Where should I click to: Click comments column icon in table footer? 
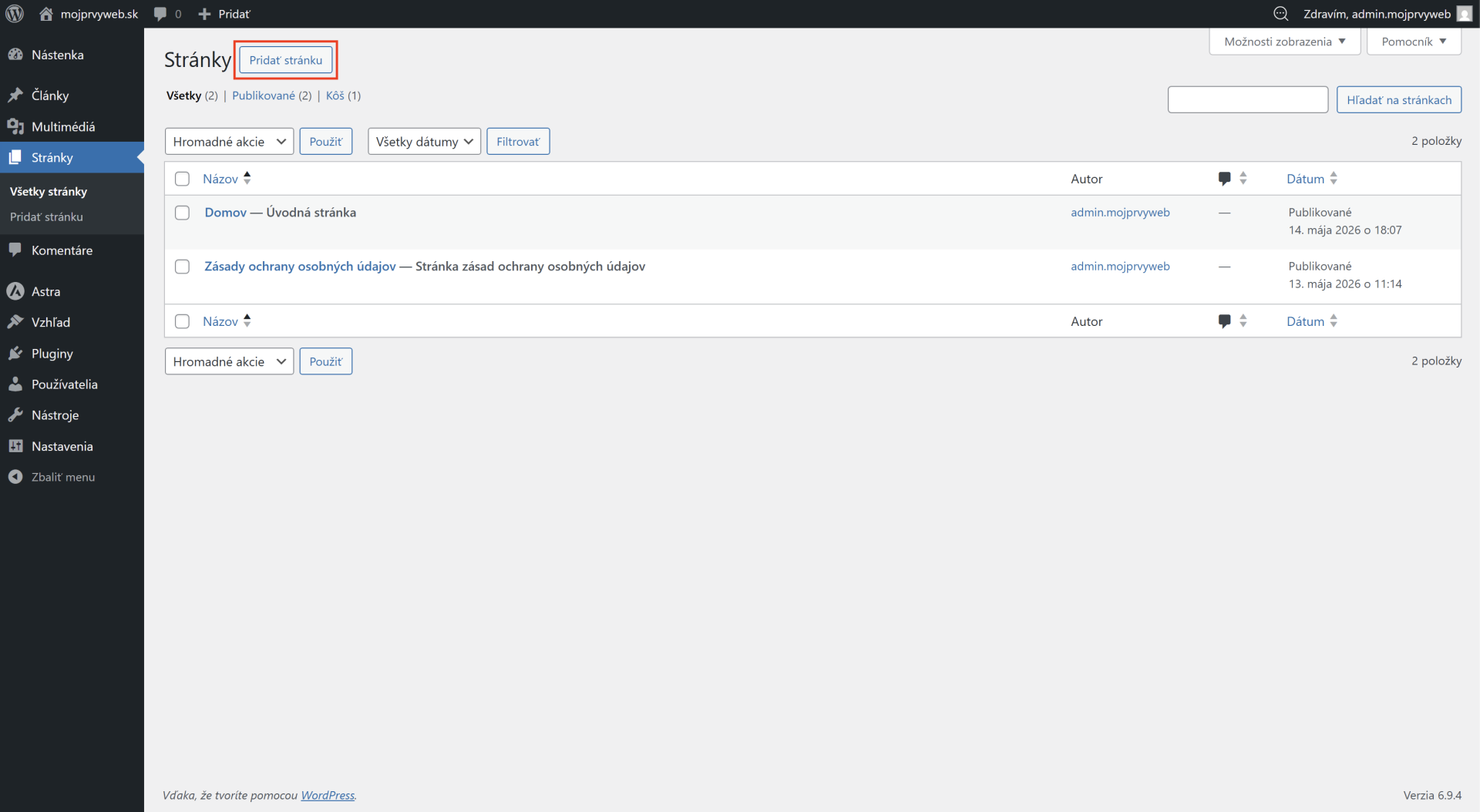[x=1224, y=321]
